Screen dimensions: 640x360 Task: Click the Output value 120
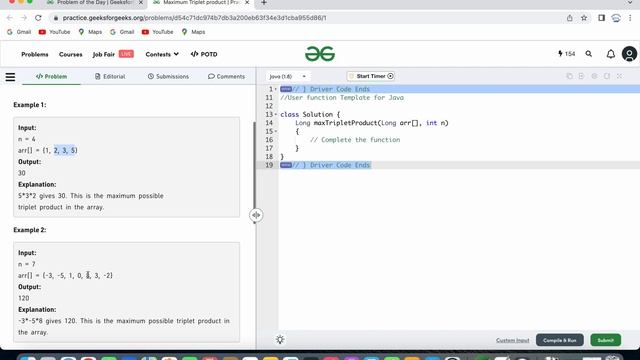pos(24,298)
